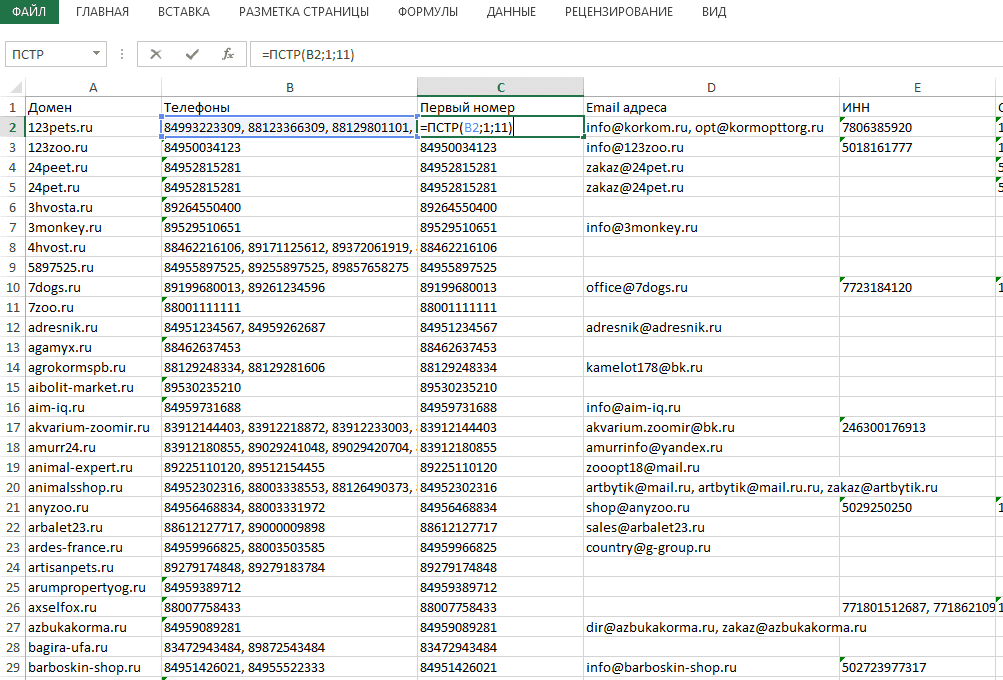Select the email cell for 123pets.ru
The width and height of the screenshot is (1003, 680).
coord(711,127)
